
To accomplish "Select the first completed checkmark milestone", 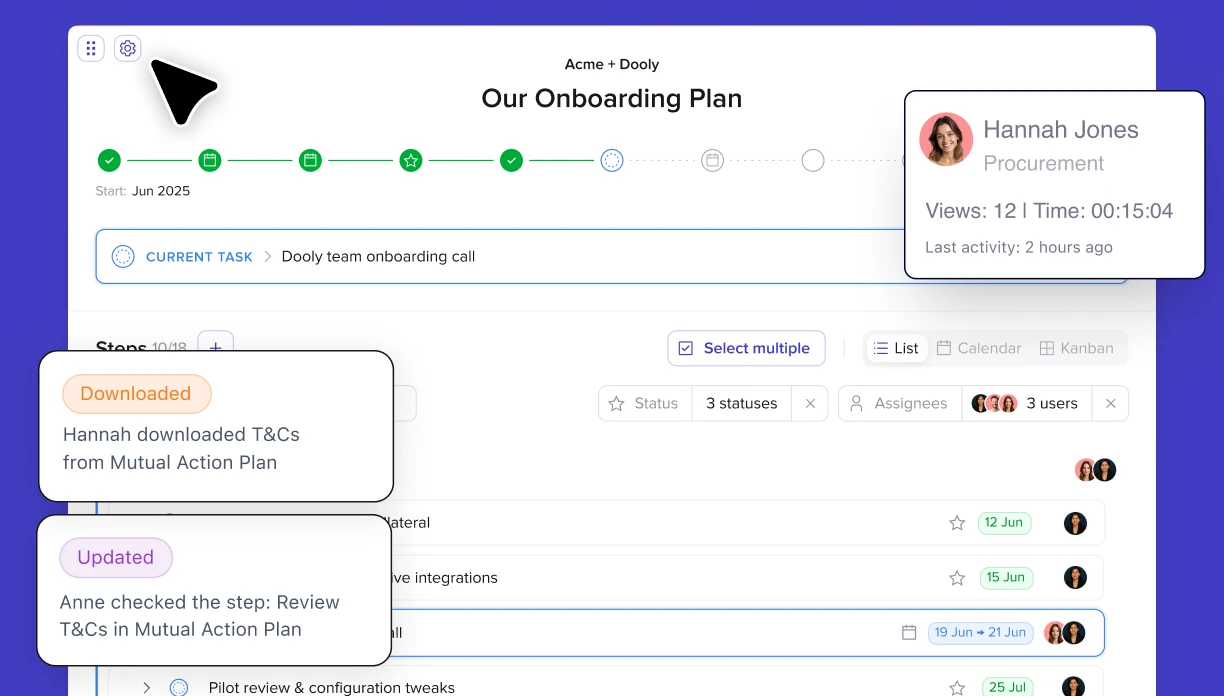I will [x=109, y=160].
